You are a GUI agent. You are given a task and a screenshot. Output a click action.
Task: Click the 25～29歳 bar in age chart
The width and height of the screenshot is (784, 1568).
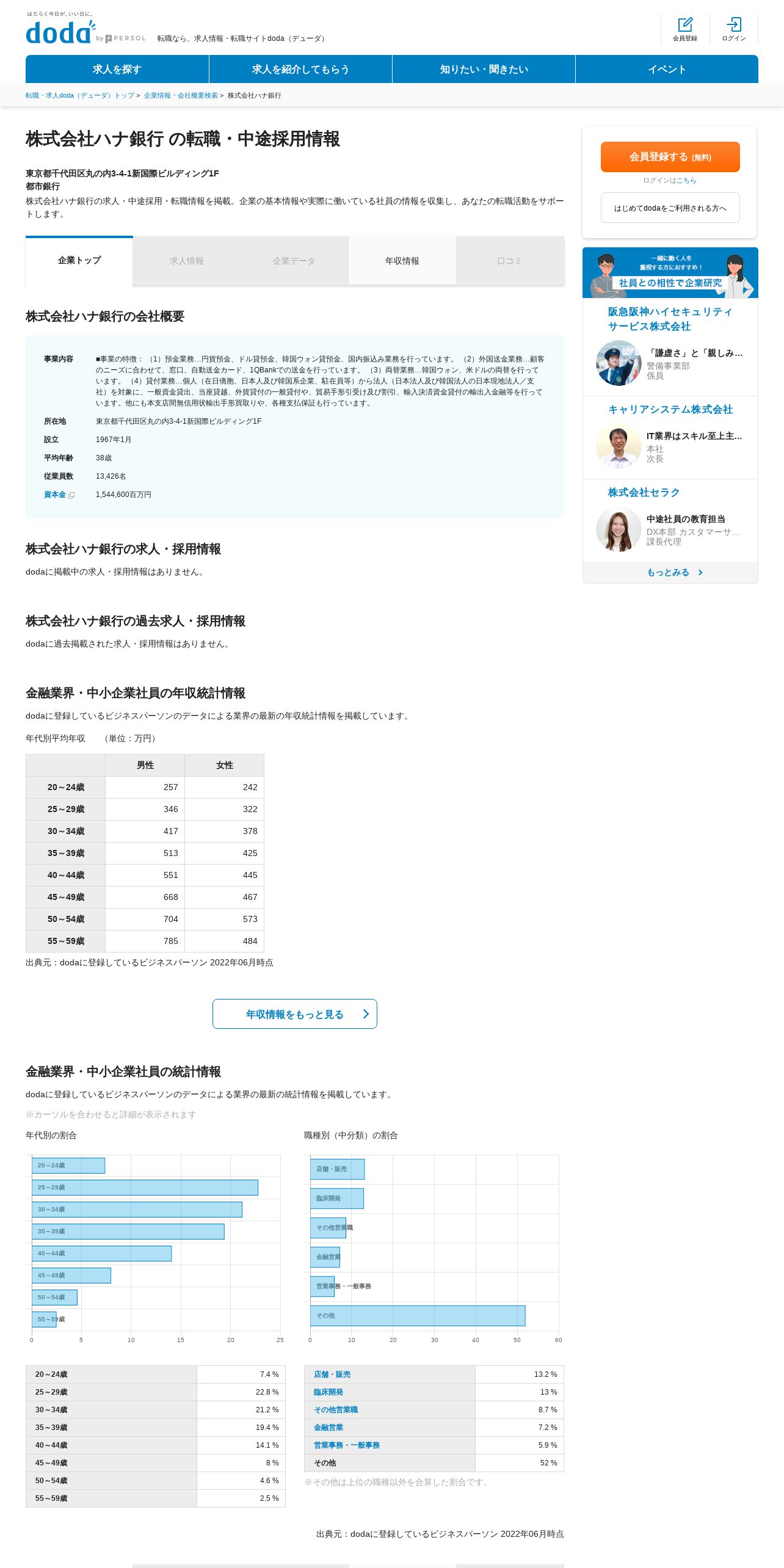pyautogui.click(x=145, y=1187)
